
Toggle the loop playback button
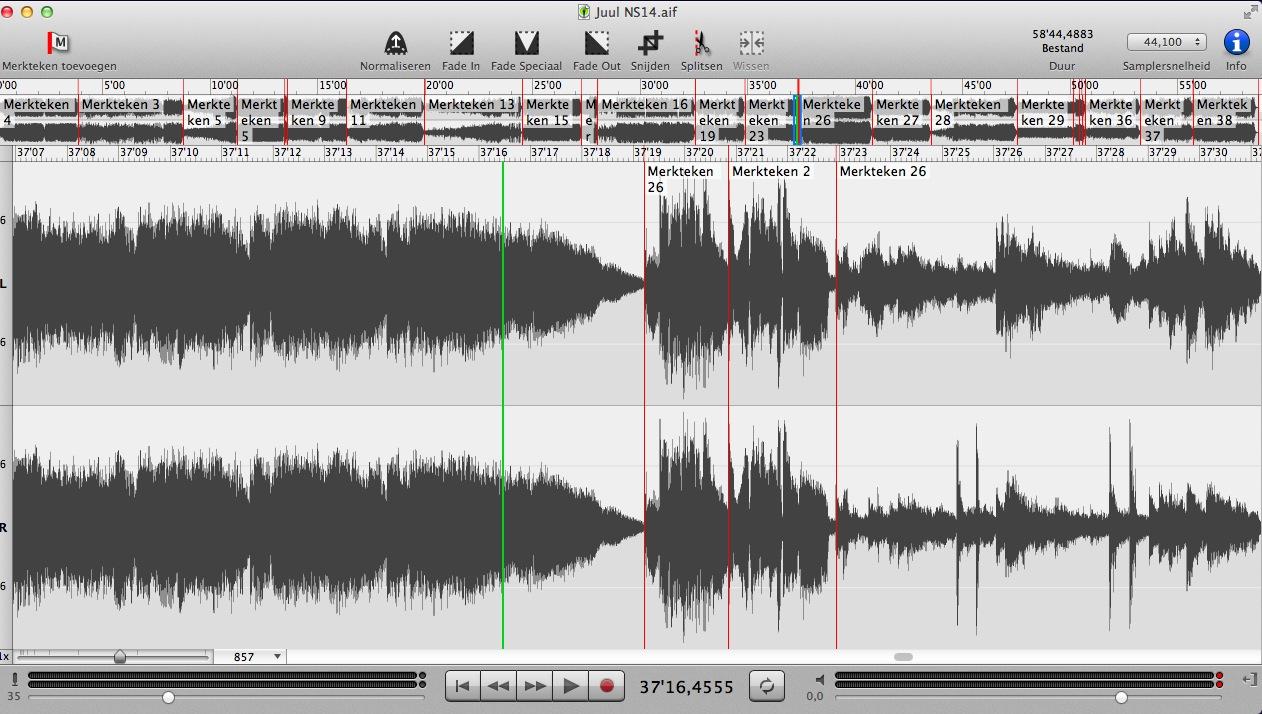coord(766,686)
